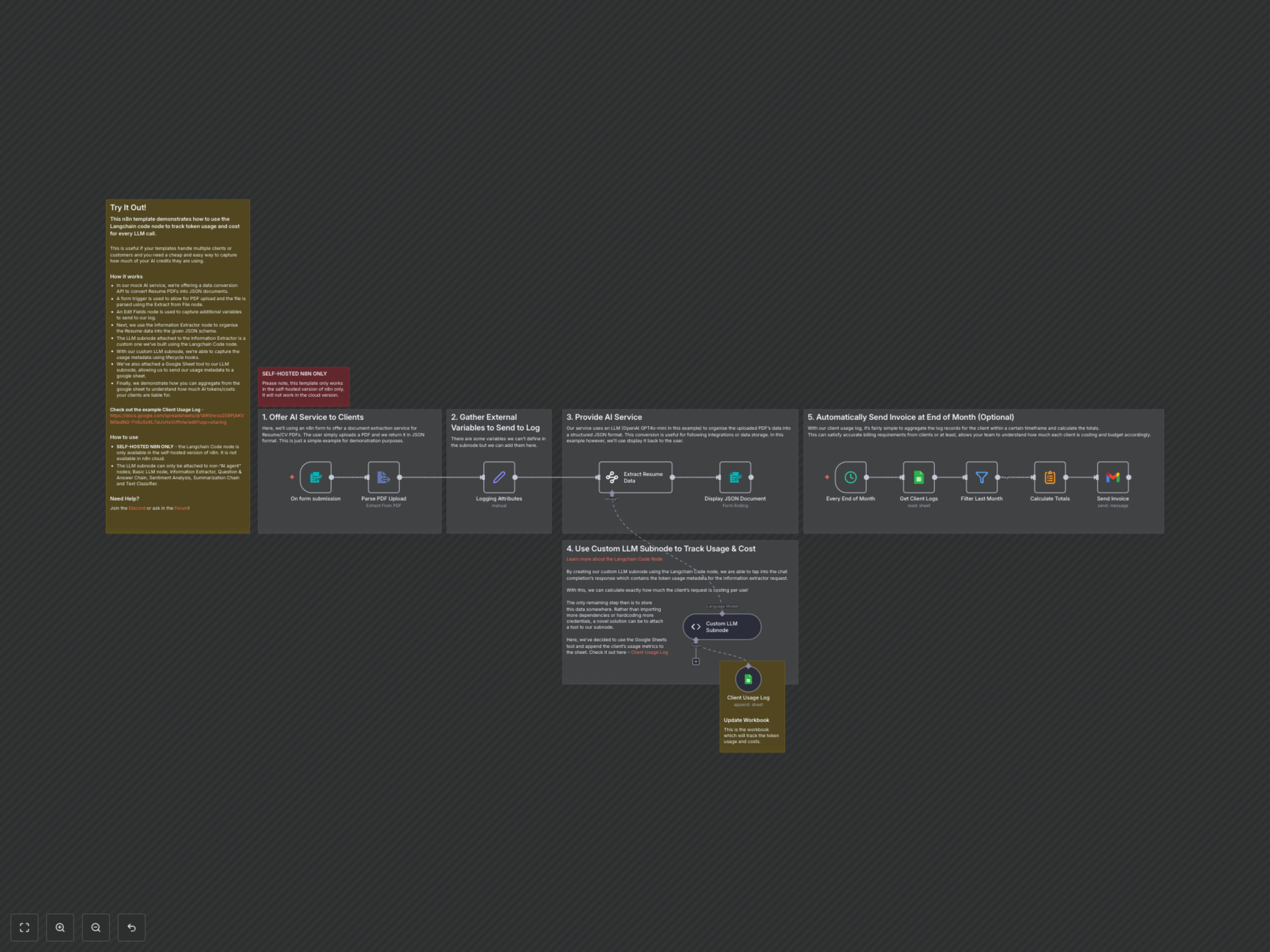Click the plus under Custom LLM Subnode's Tool output
The image size is (1270, 952).
[696, 661]
